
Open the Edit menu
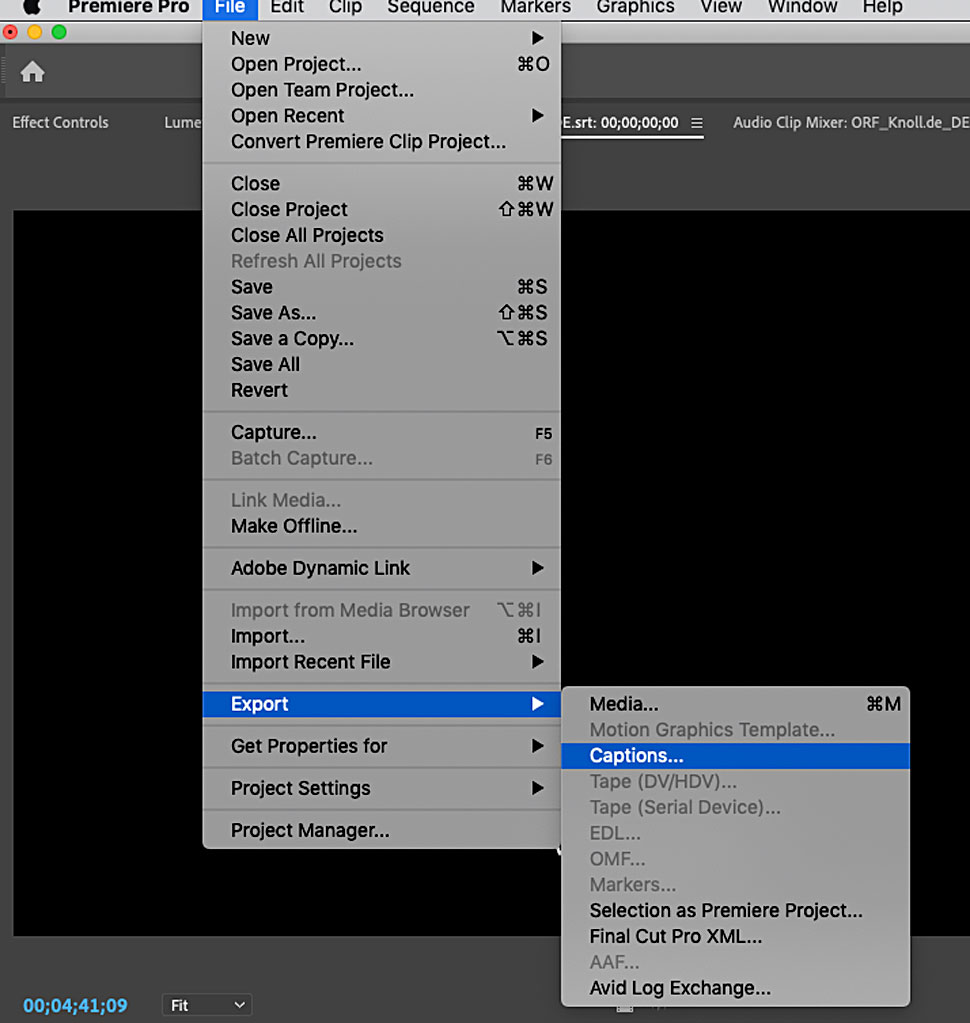click(x=287, y=7)
